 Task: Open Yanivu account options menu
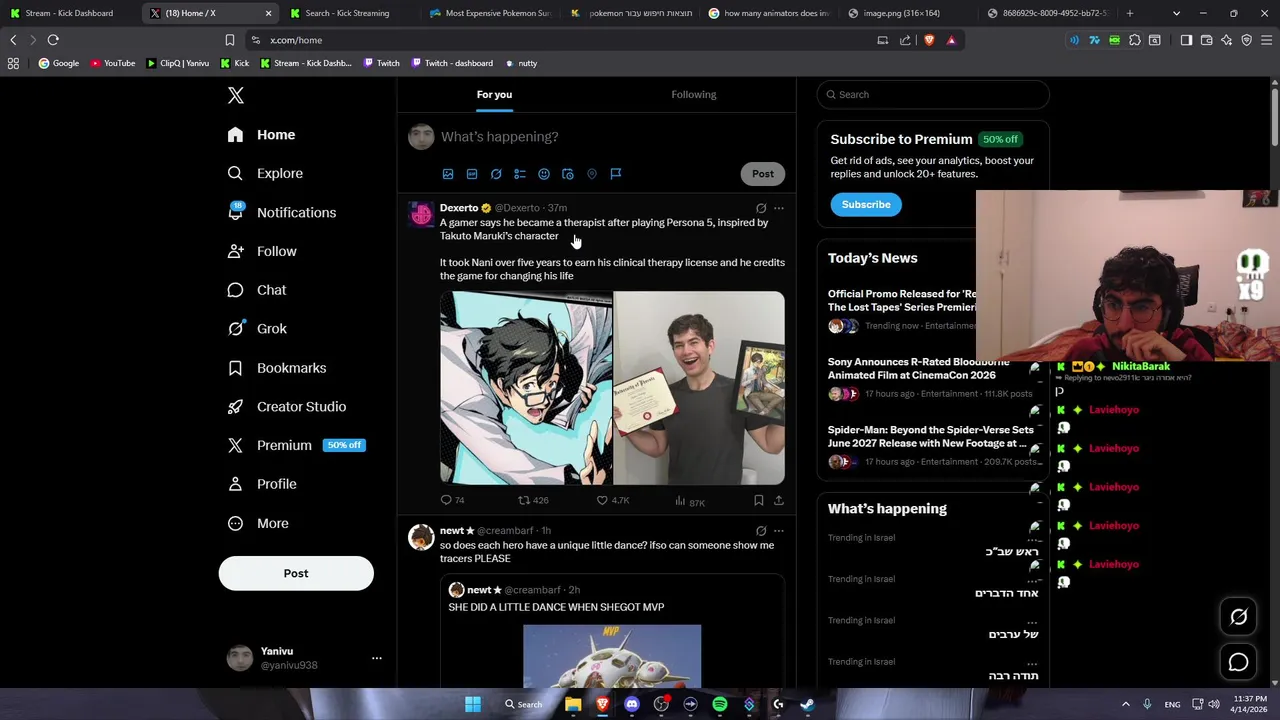point(377,658)
